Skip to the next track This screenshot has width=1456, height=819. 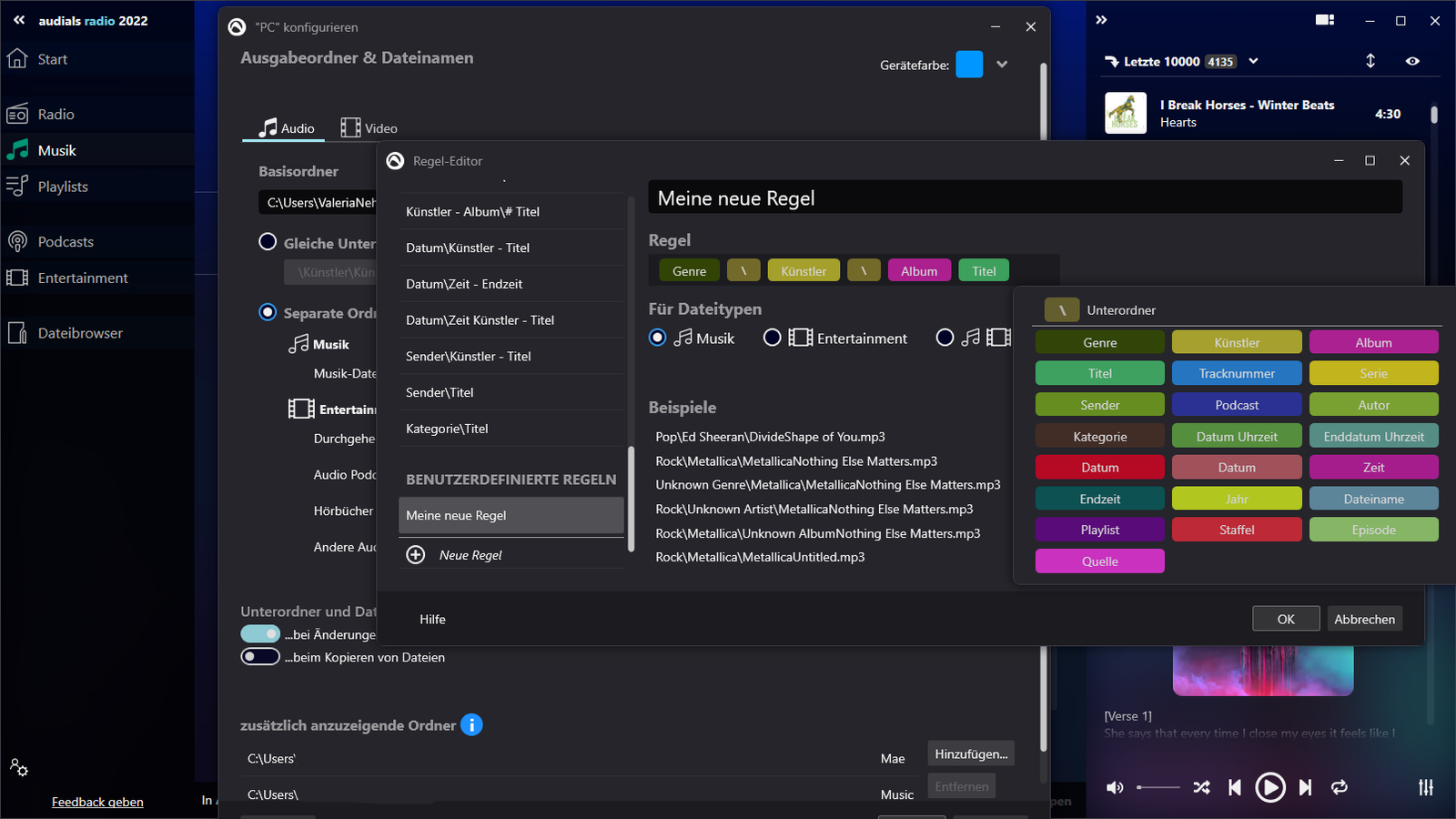click(x=1305, y=787)
